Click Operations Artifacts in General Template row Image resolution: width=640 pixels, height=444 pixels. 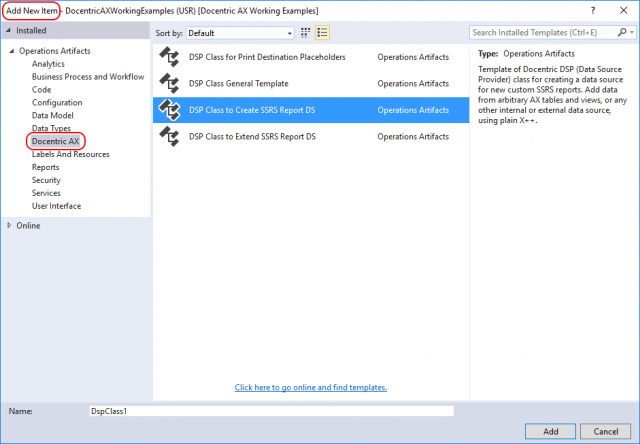pyautogui.click(x=413, y=84)
